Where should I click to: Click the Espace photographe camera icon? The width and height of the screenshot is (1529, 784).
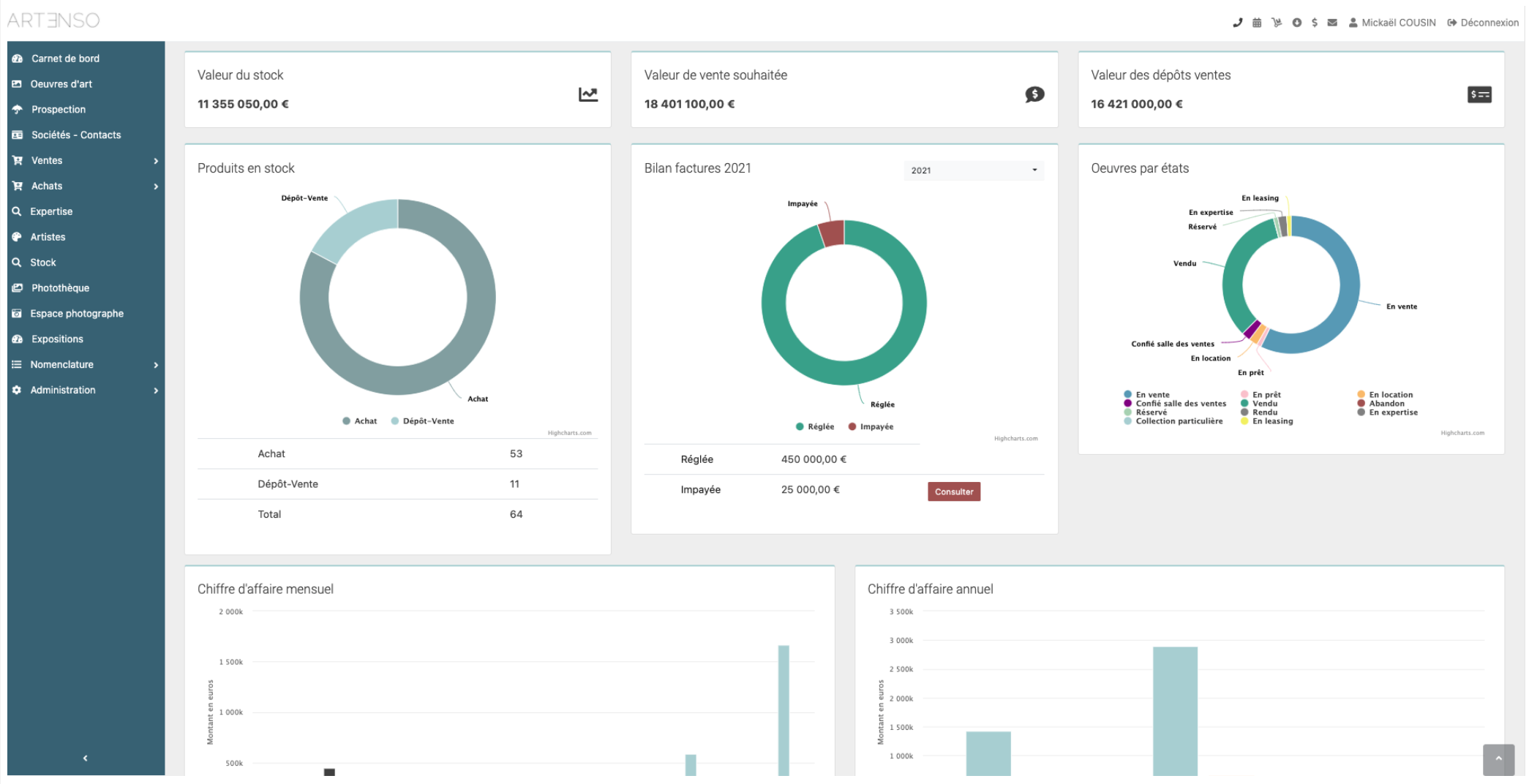pos(17,314)
